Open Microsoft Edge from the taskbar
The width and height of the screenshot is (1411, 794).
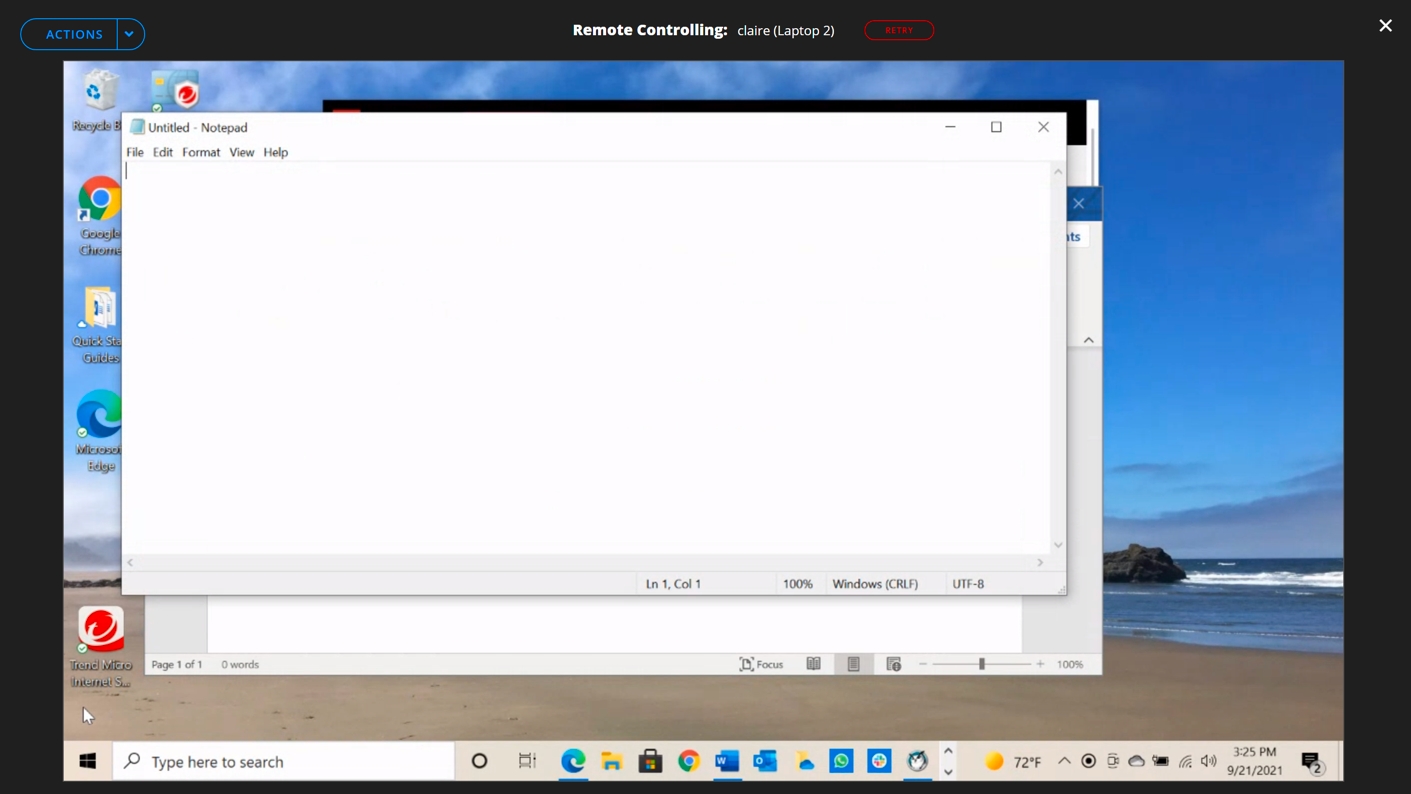(x=573, y=761)
